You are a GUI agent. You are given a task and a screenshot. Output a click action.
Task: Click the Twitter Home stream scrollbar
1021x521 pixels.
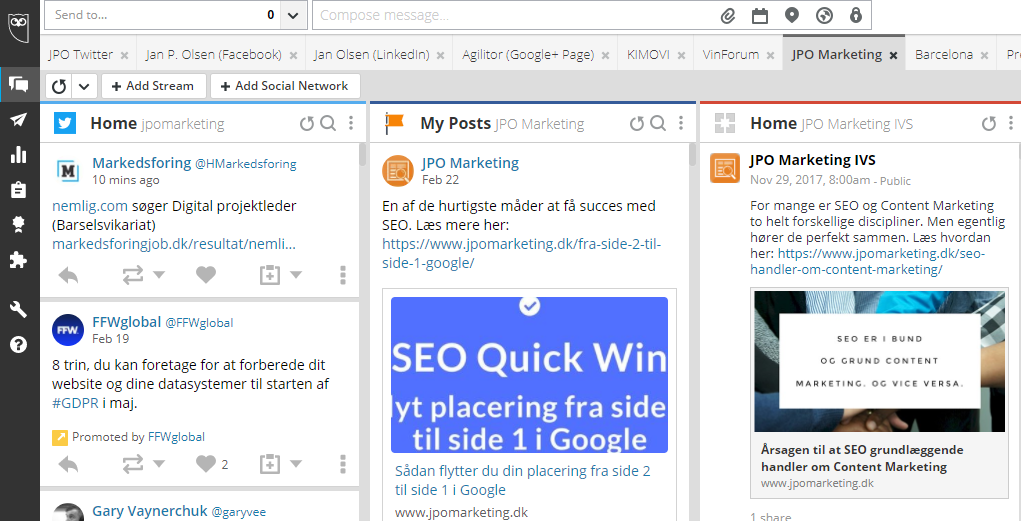(362, 156)
